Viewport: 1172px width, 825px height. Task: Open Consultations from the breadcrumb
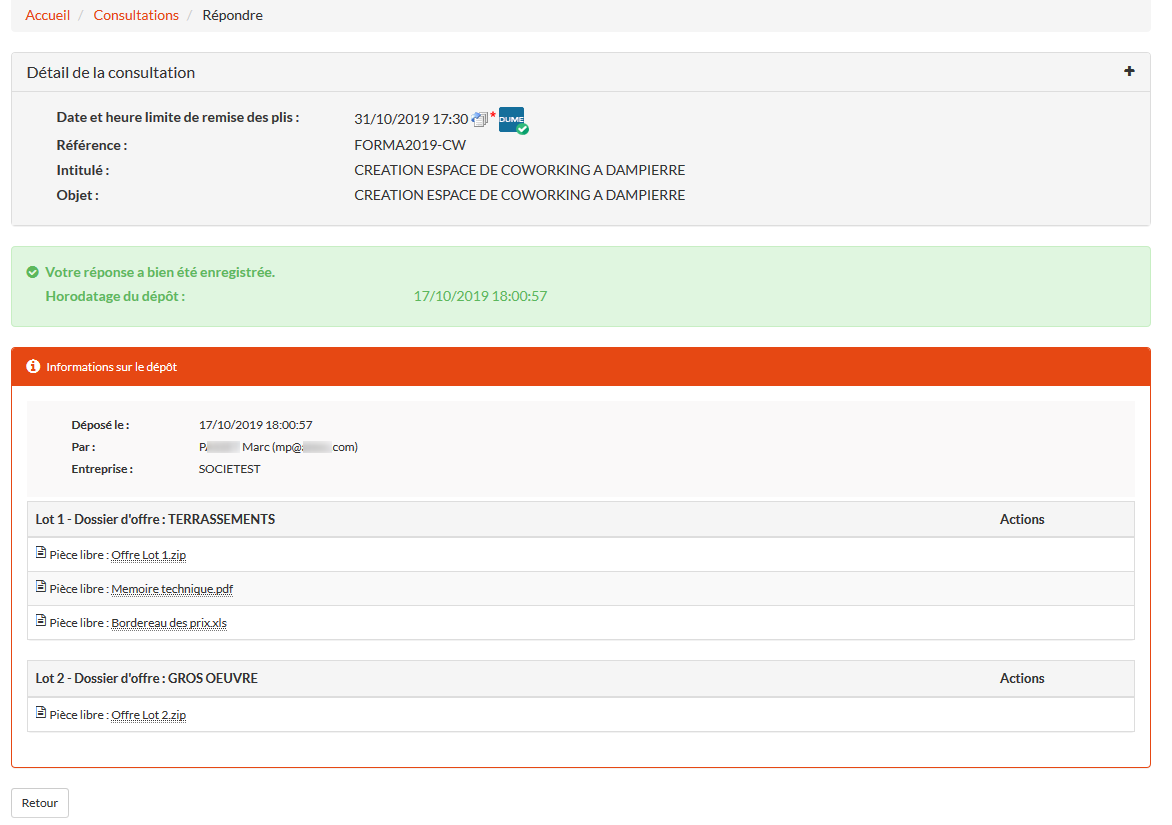click(136, 15)
